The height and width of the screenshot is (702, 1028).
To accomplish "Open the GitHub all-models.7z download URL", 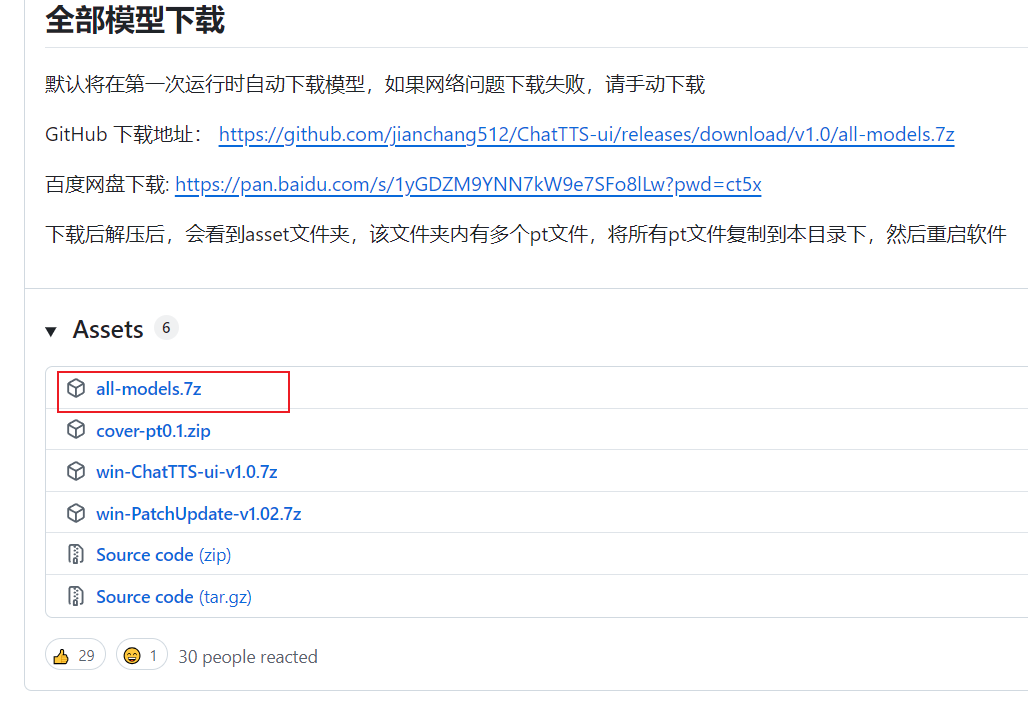I will (586, 134).
